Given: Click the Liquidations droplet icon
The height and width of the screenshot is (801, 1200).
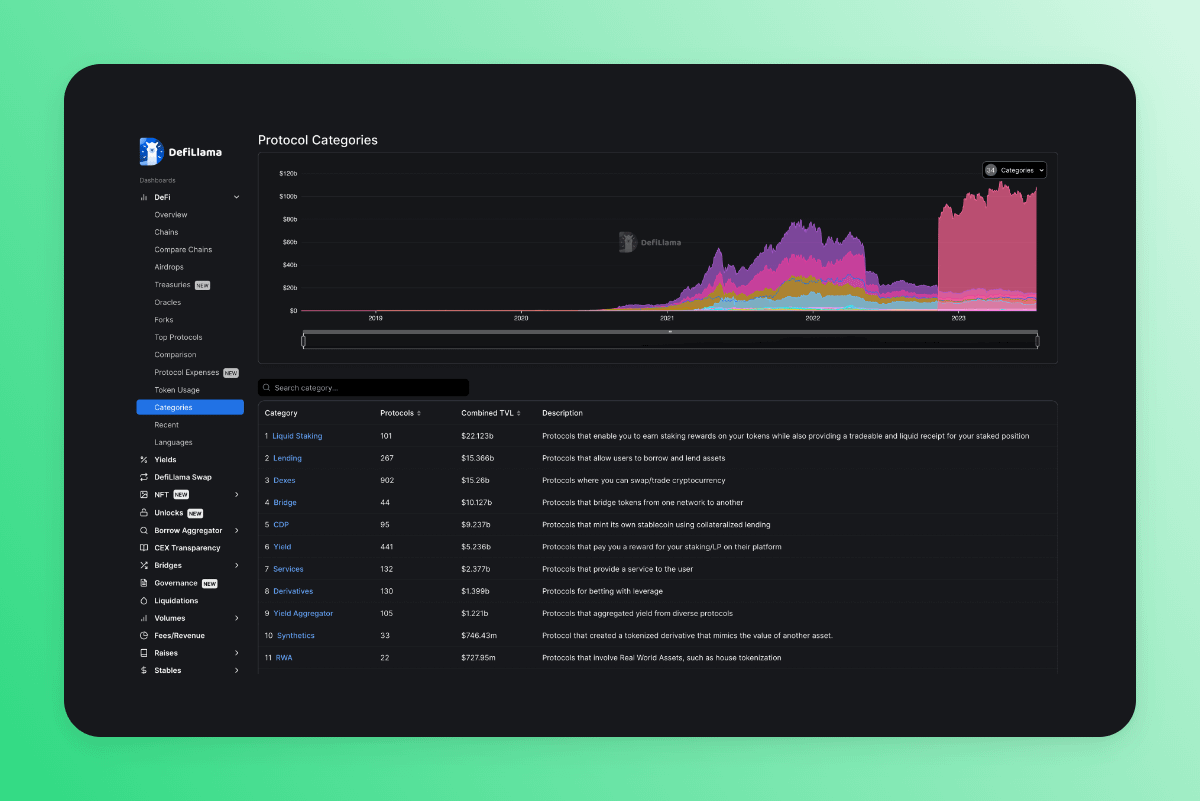Looking at the screenshot, I should (144, 601).
